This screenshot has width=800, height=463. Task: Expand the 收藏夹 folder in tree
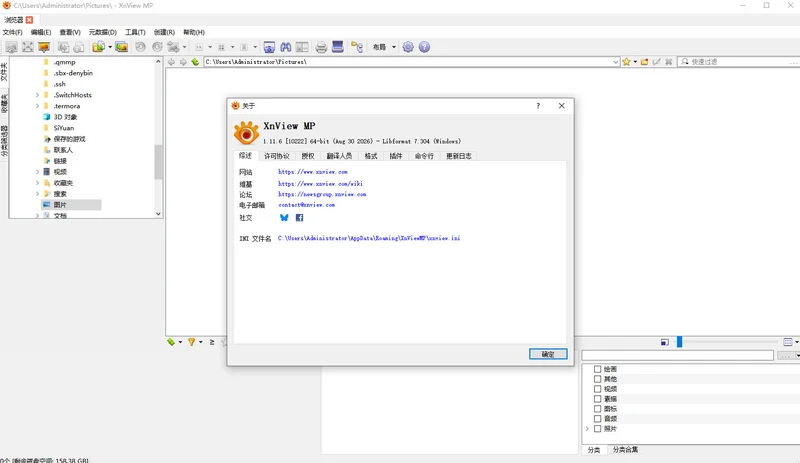coord(37,183)
